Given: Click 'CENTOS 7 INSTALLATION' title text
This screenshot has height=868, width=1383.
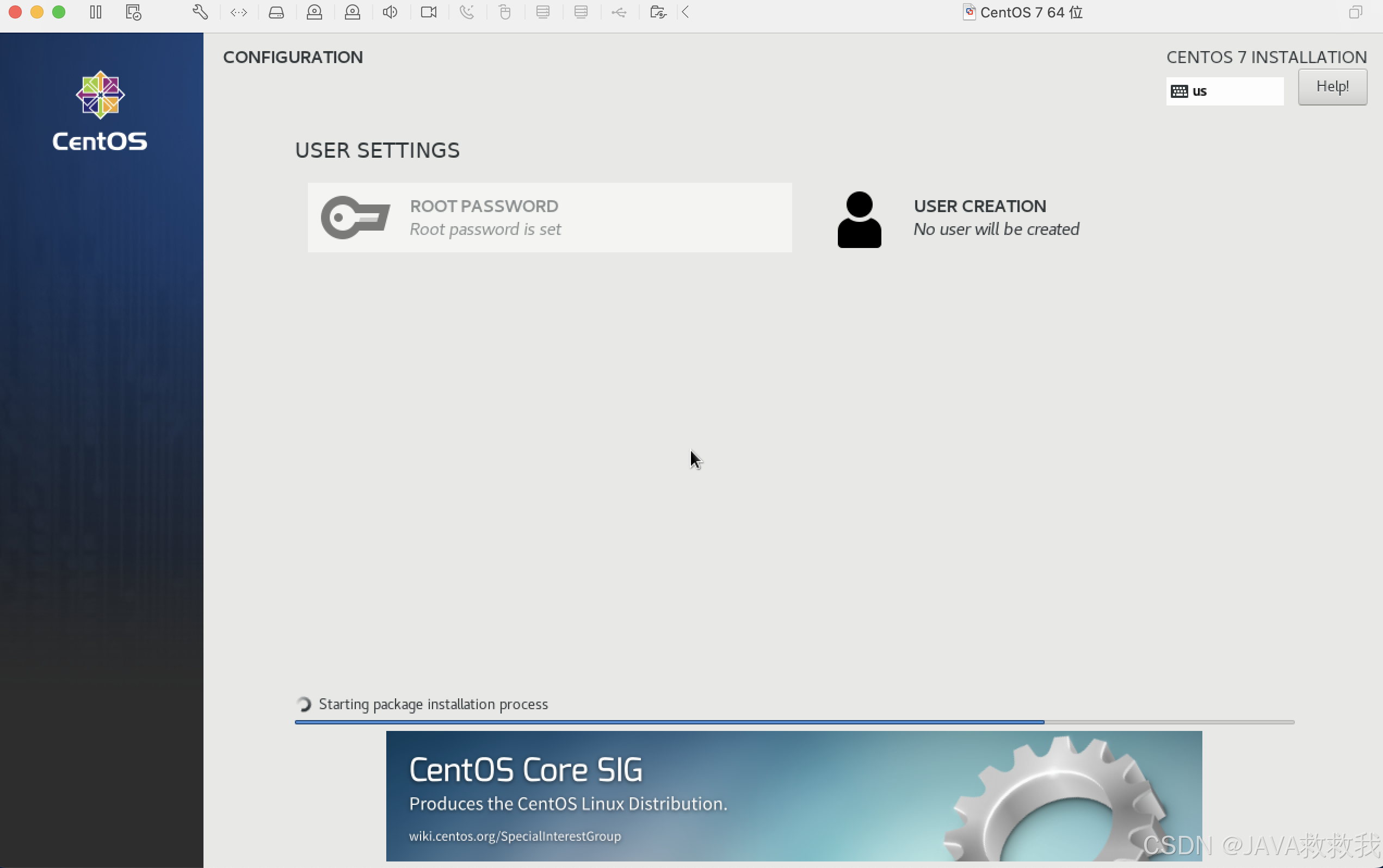Looking at the screenshot, I should click(x=1266, y=57).
